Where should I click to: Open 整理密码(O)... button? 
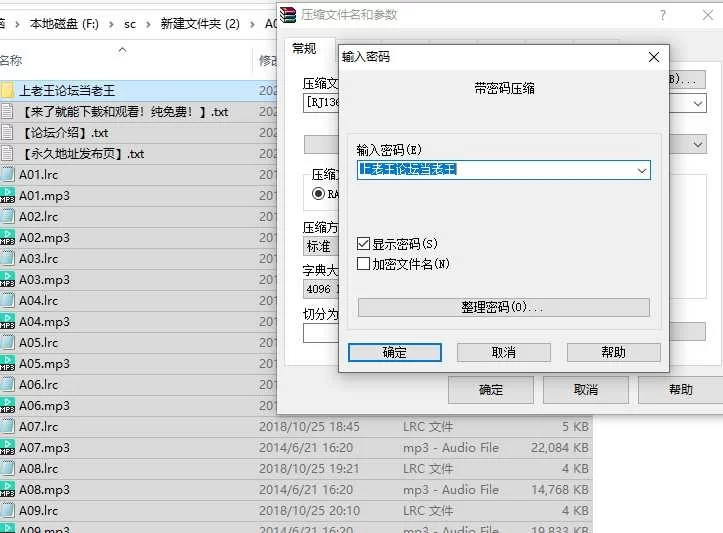(x=504, y=307)
